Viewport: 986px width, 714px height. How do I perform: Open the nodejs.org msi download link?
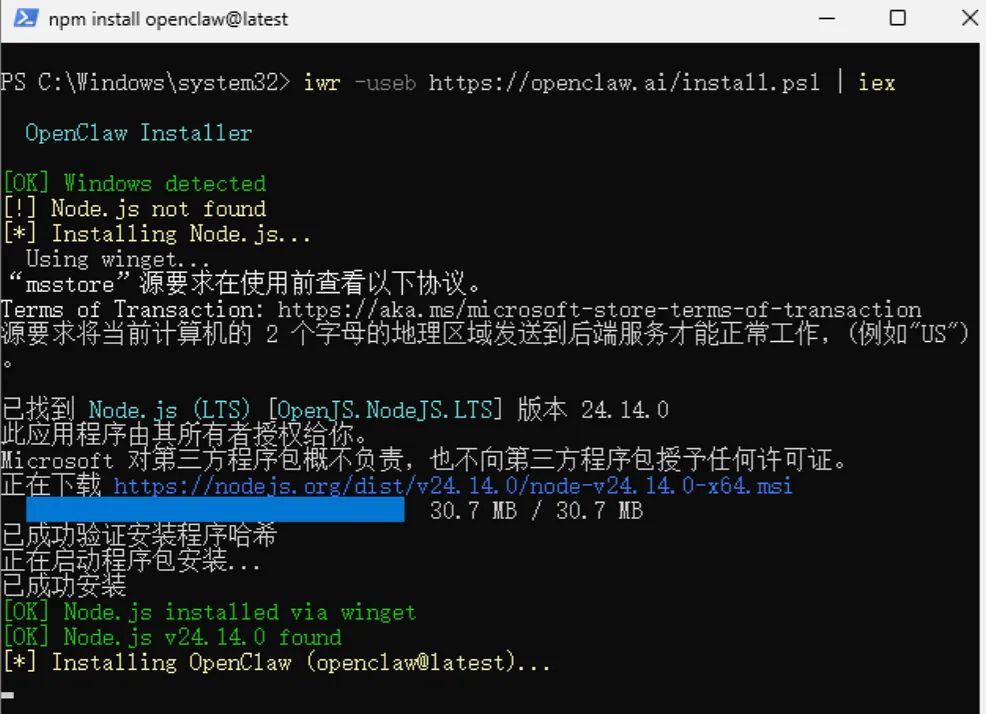[453, 486]
